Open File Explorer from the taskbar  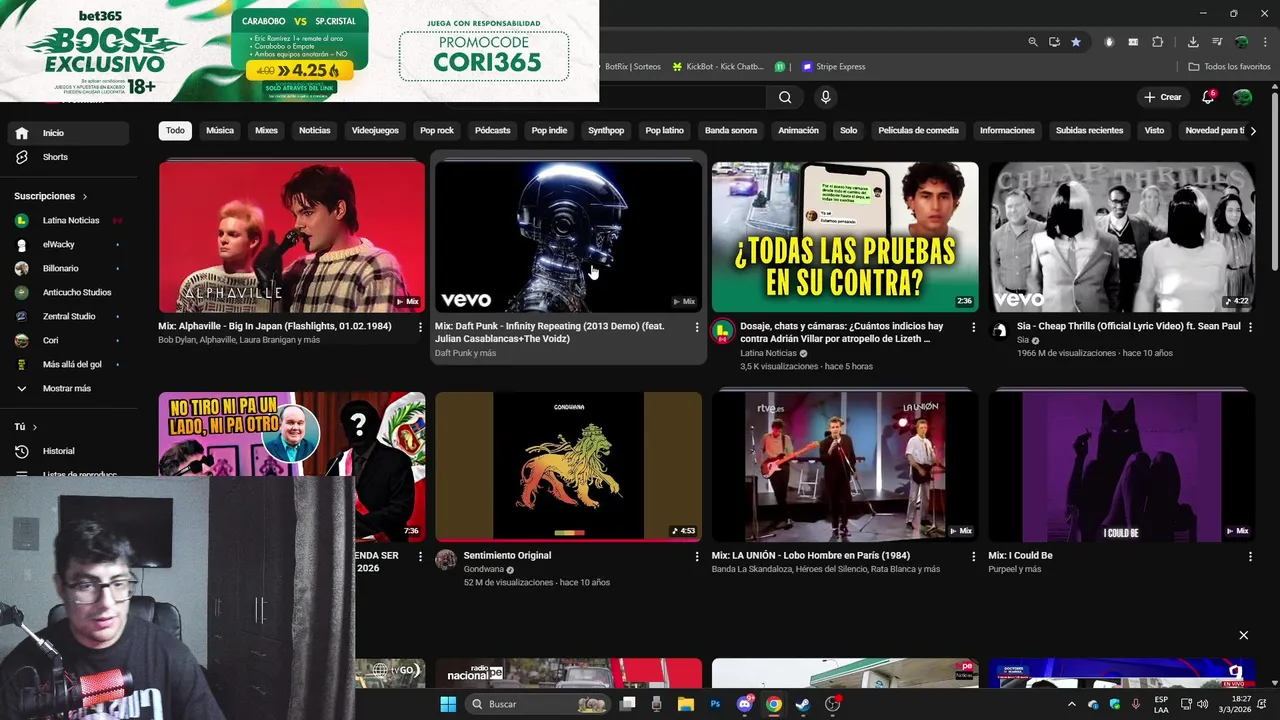pos(686,704)
